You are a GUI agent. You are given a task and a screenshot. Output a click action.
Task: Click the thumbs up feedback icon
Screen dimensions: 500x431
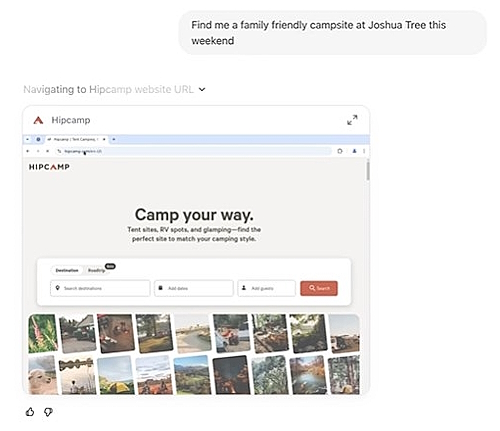(30, 412)
